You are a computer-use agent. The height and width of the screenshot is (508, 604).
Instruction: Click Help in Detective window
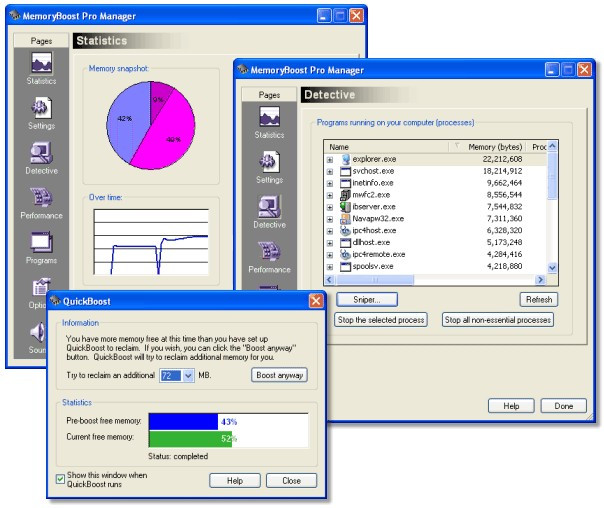coord(511,406)
